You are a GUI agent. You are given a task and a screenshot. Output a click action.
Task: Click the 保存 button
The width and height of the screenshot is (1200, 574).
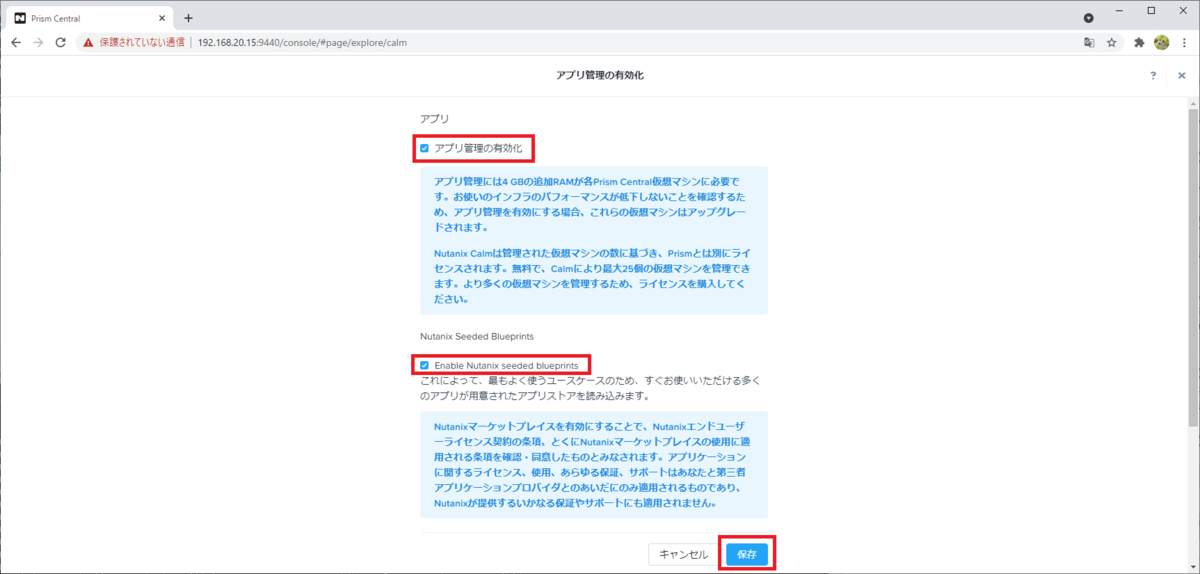pyautogui.click(x=747, y=554)
